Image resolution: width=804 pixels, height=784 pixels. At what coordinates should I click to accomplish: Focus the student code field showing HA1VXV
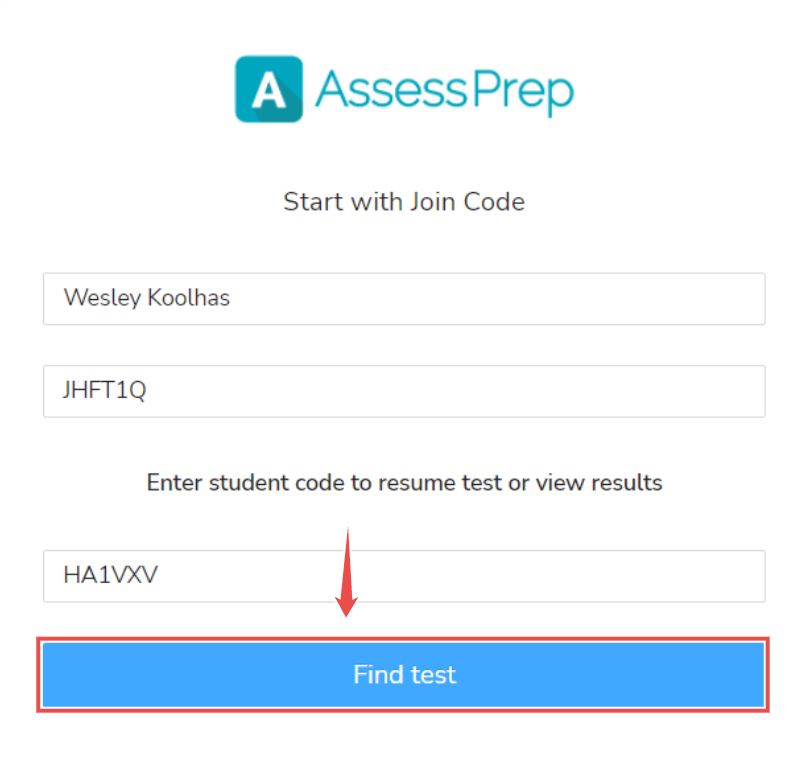[404, 576]
